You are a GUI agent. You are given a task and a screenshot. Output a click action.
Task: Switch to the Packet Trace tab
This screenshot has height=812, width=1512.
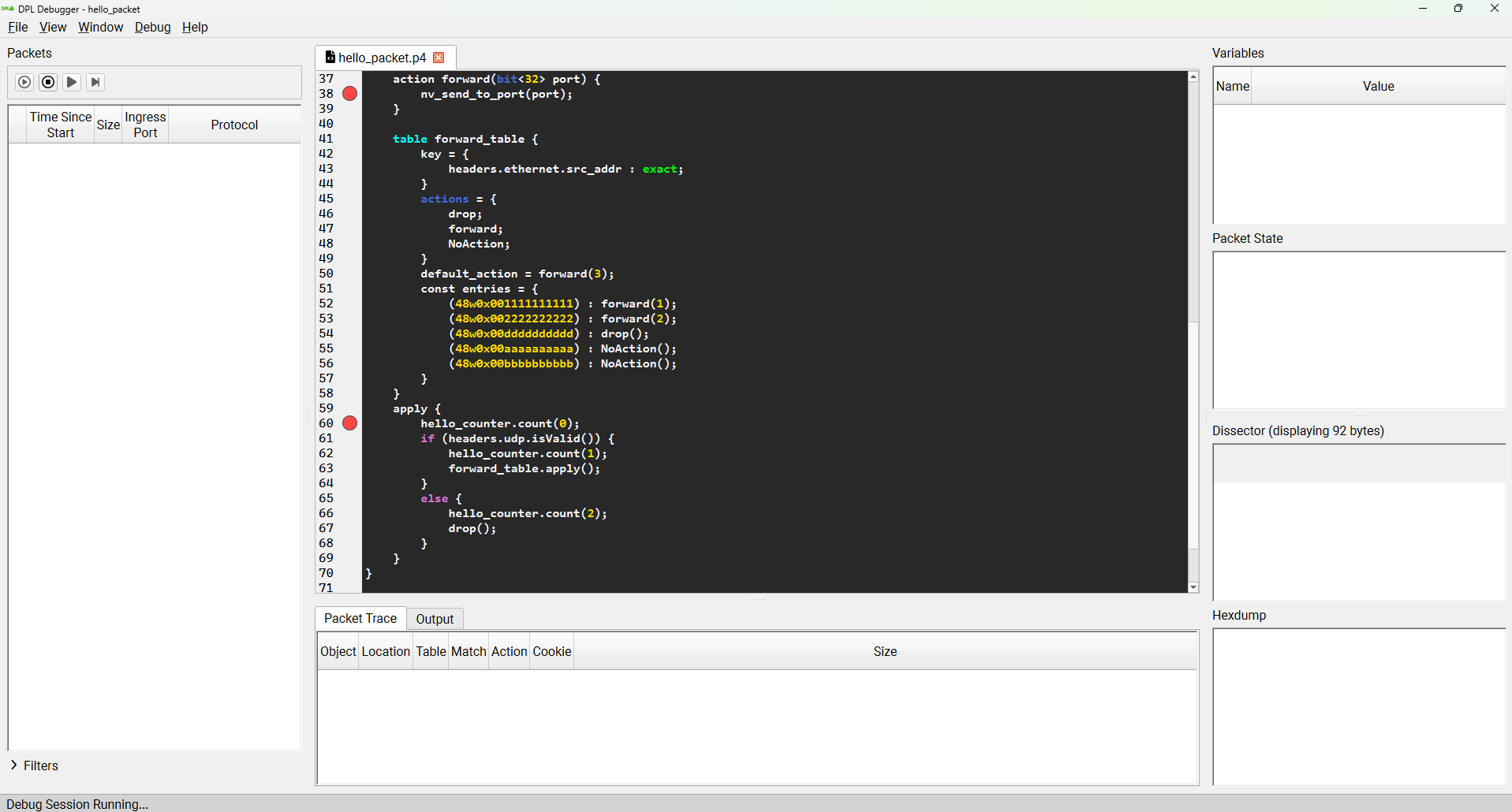[x=360, y=618]
